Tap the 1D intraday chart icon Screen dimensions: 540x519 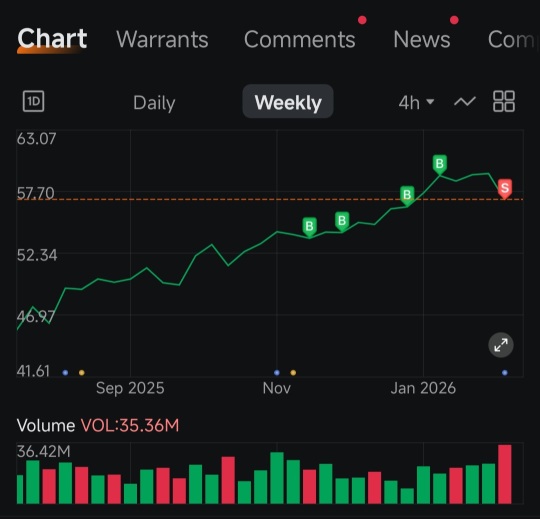[33, 101]
